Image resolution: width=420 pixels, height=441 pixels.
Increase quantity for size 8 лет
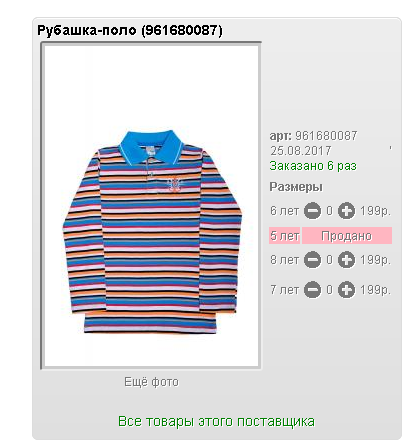346,260
